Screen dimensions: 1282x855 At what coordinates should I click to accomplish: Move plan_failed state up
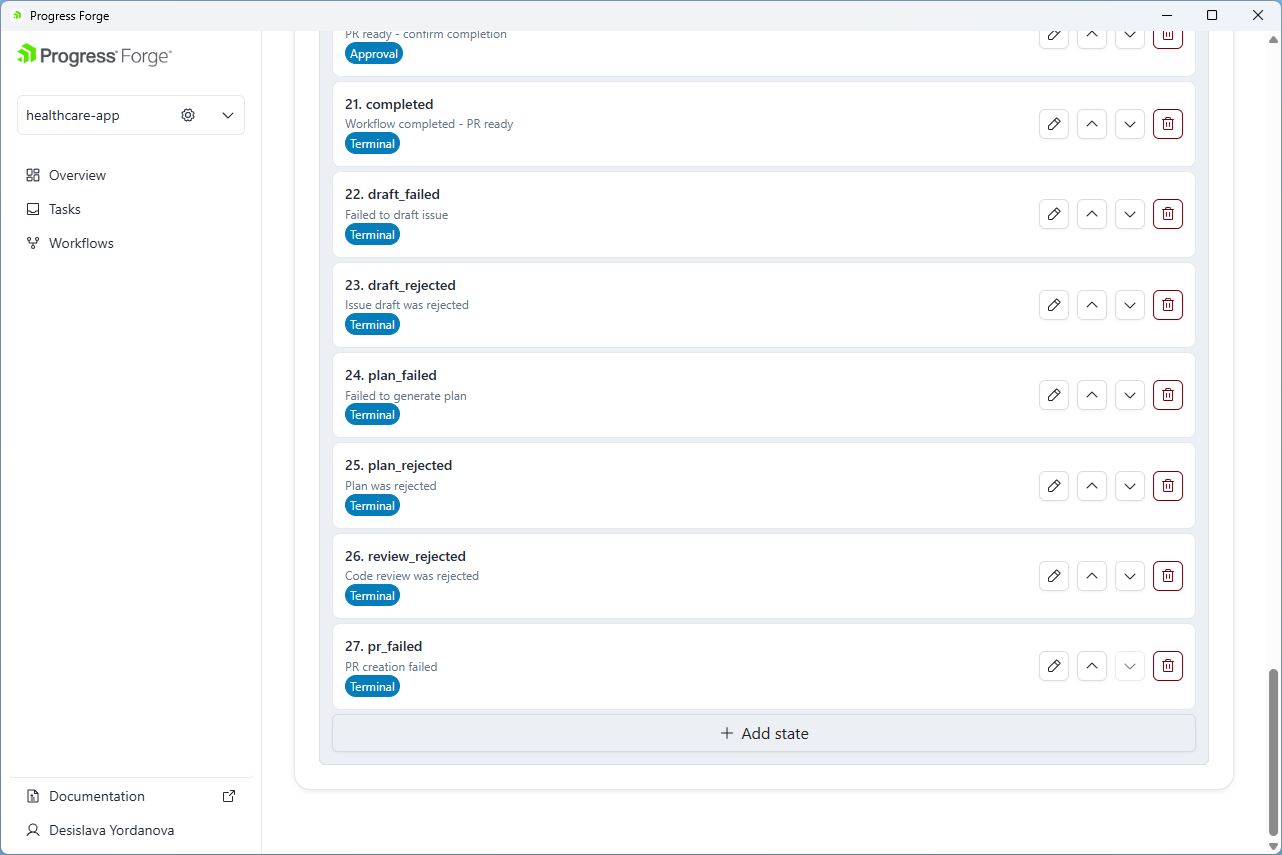(1092, 395)
